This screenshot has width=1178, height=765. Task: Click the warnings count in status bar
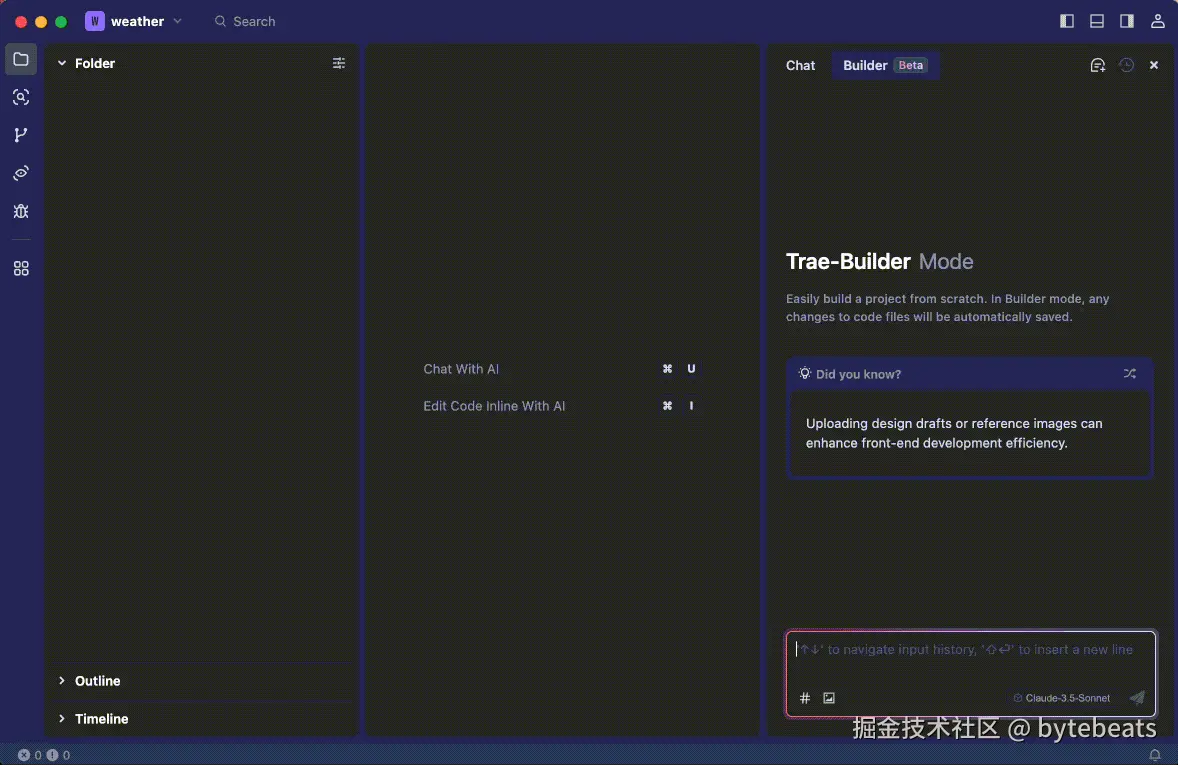coord(59,755)
